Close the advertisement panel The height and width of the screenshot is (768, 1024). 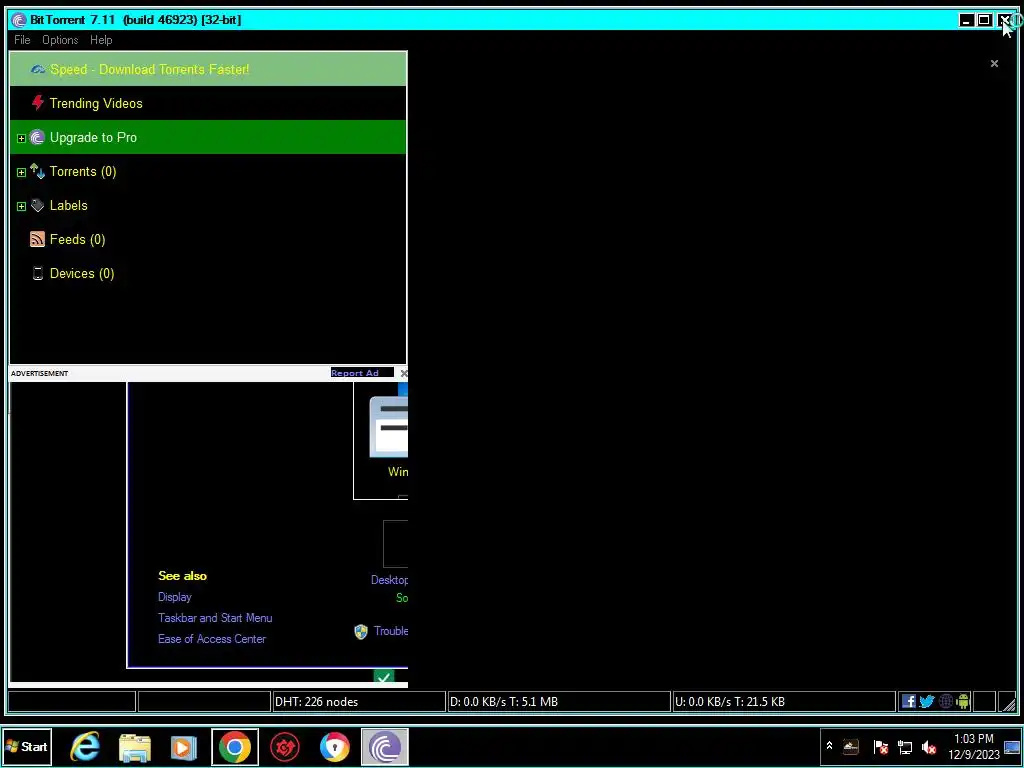pyautogui.click(x=404, y=373)
